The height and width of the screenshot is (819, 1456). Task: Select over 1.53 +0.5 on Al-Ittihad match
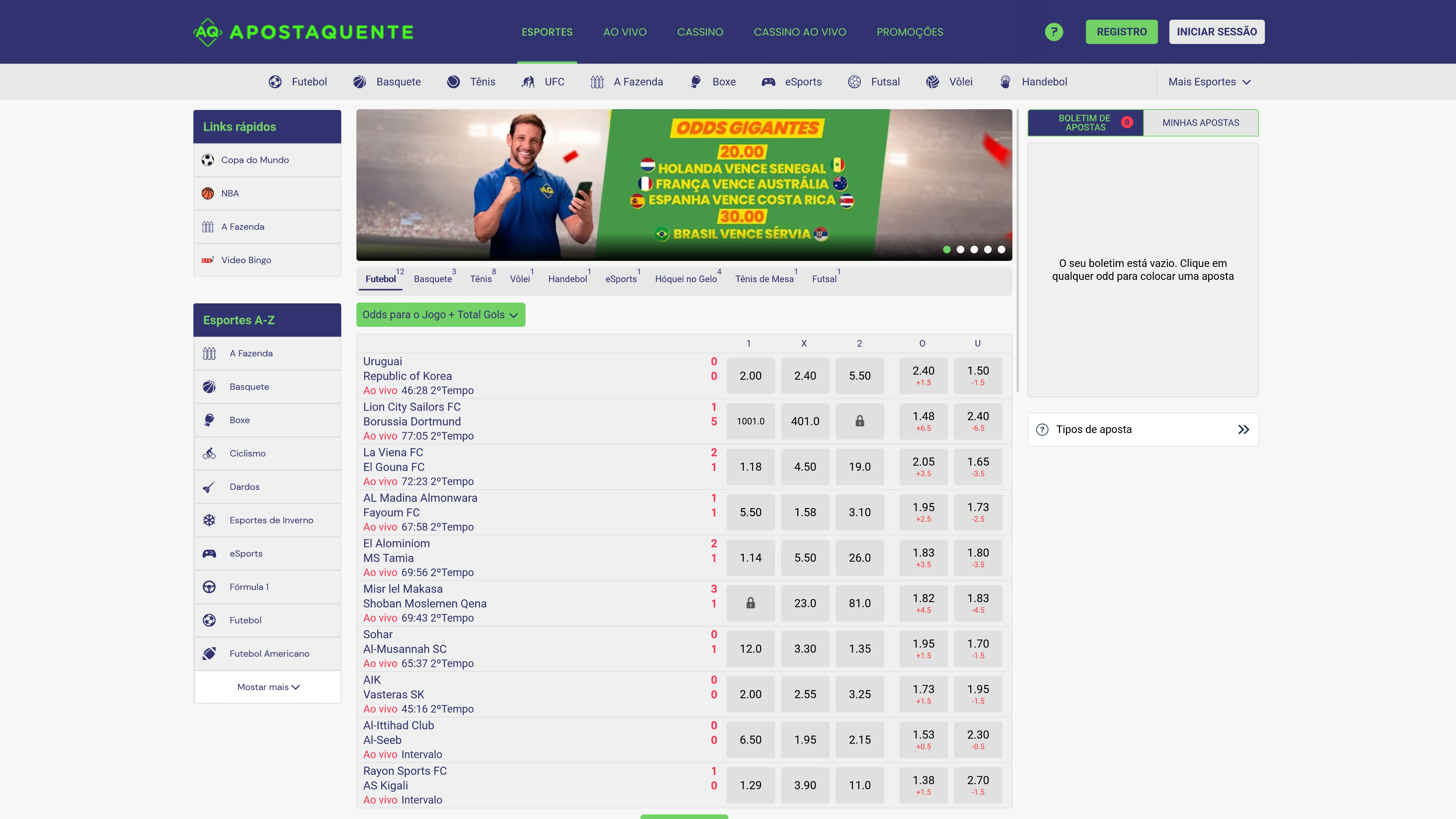[924, 740]
